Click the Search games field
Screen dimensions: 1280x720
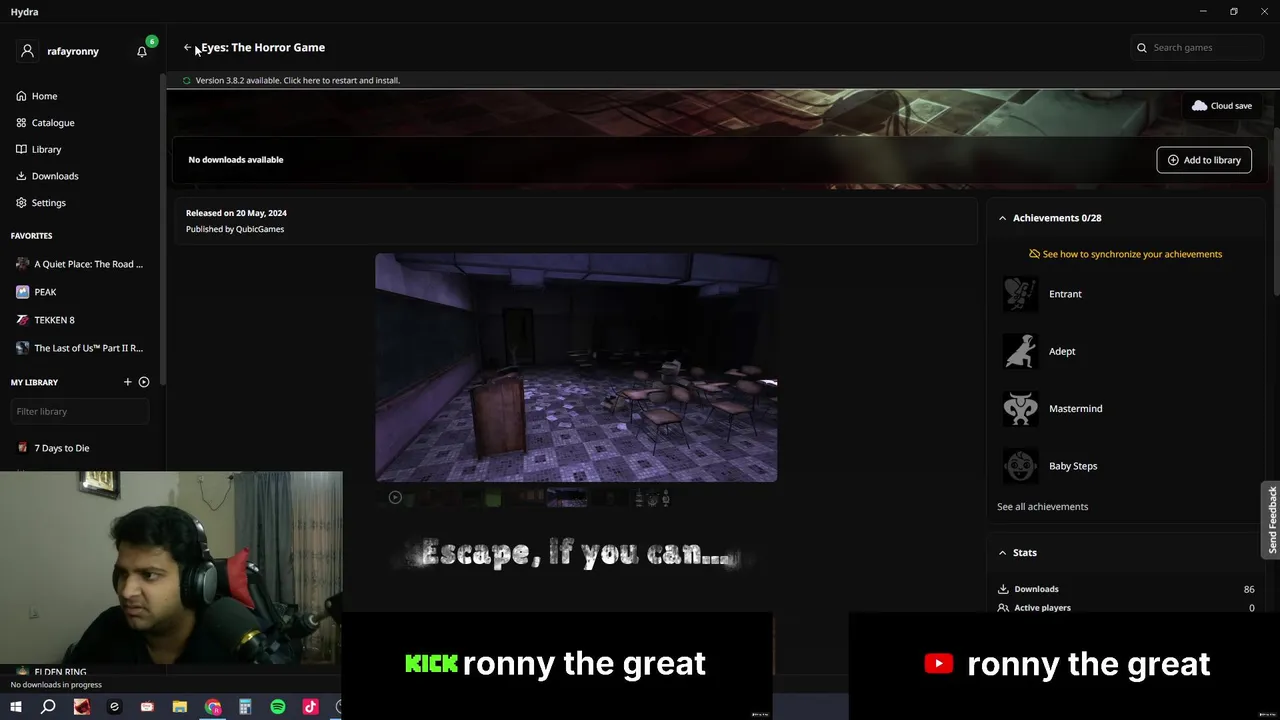click(1196, 47)
